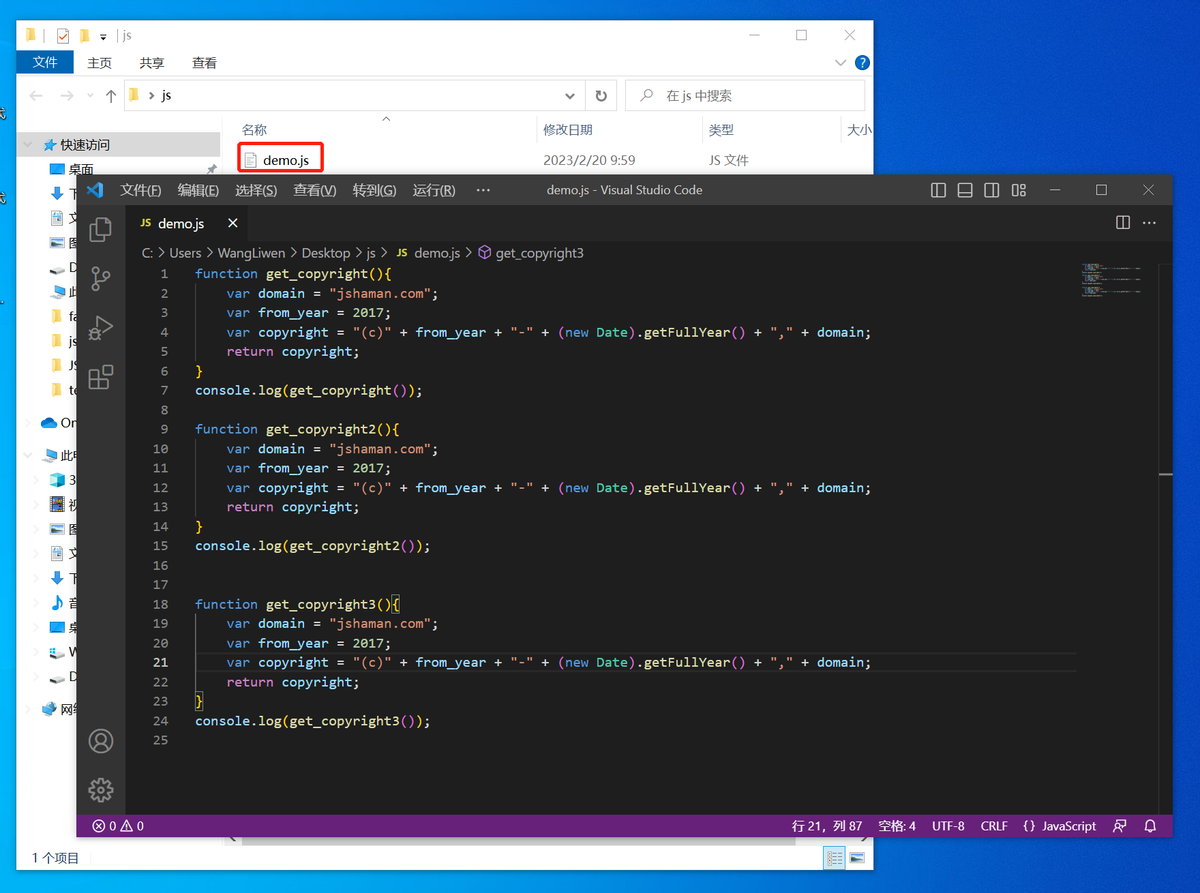Go forward in File Explorer navigation
1200x893 pixels.
pyautogui.click(x=67, y=96)
